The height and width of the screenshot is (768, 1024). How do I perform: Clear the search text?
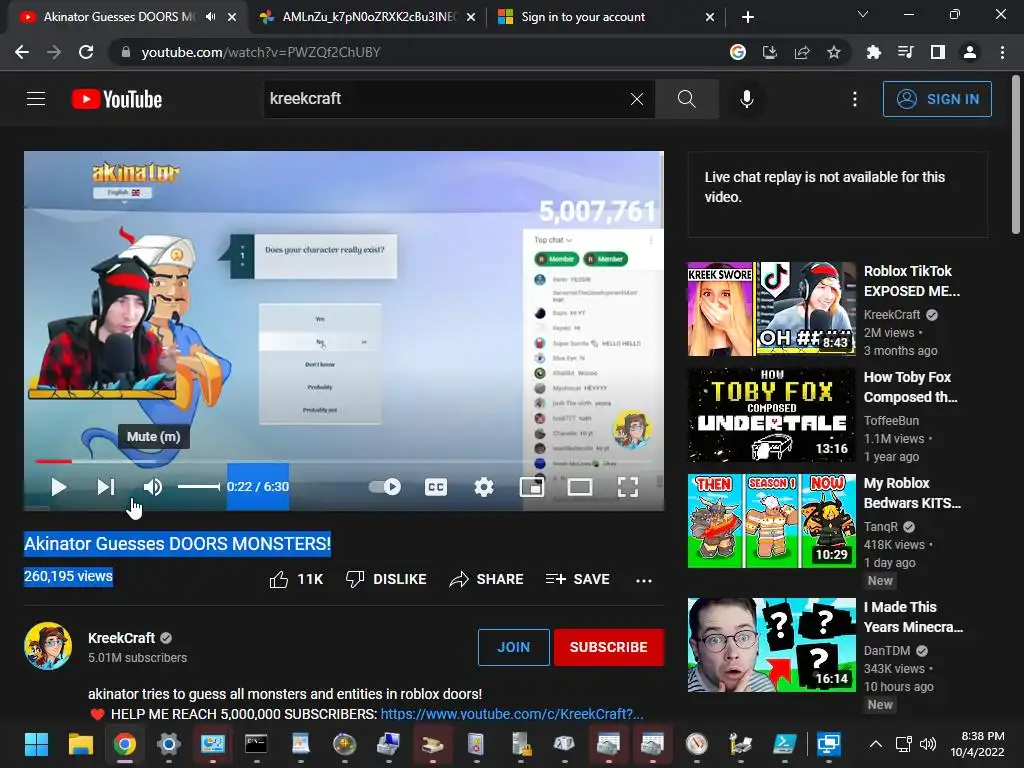pyautogui.click(x=637, y=99)
